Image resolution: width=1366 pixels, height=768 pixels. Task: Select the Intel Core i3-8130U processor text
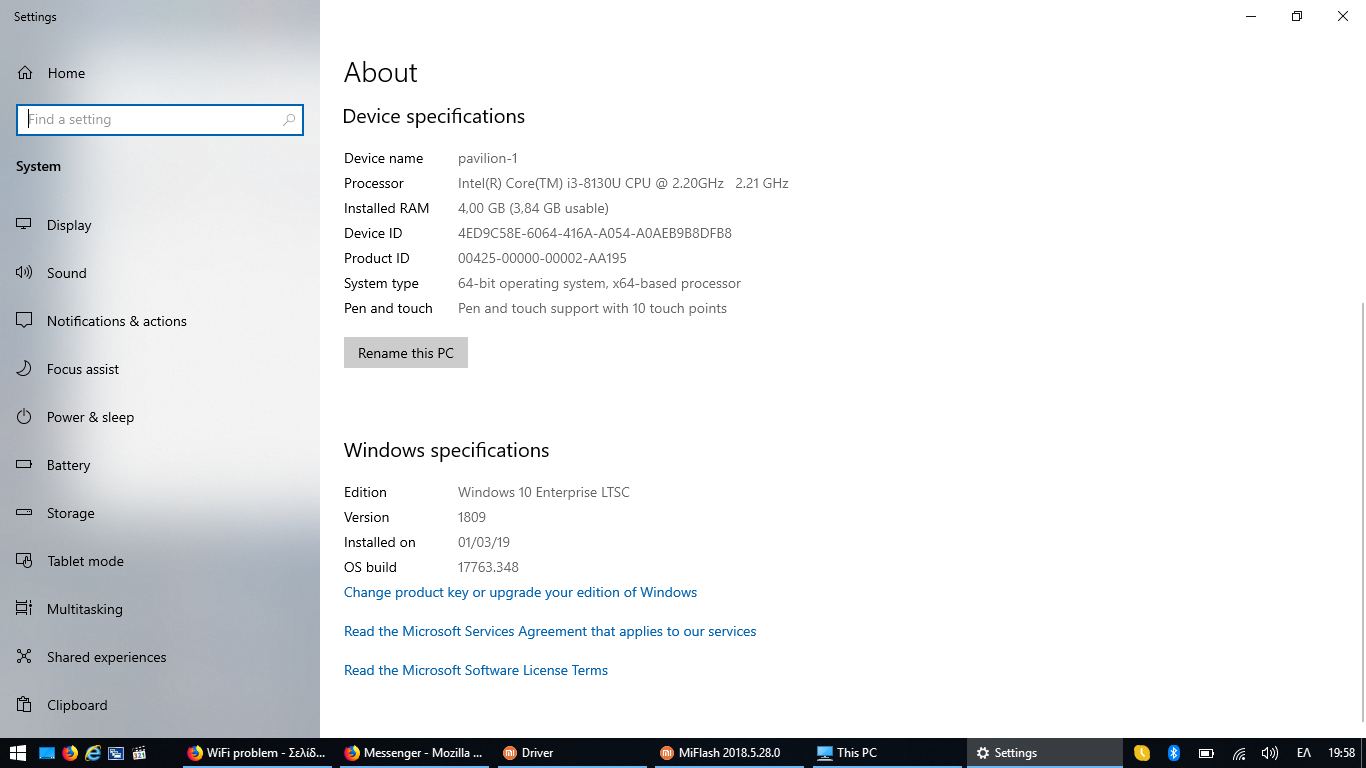[623, 183]
